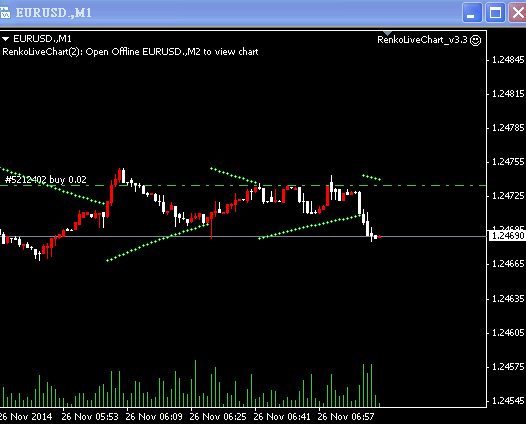The height and width of the screenshot is (424, 526).
Task: Click the chart window icon in title bar
Action: (5, 13)
